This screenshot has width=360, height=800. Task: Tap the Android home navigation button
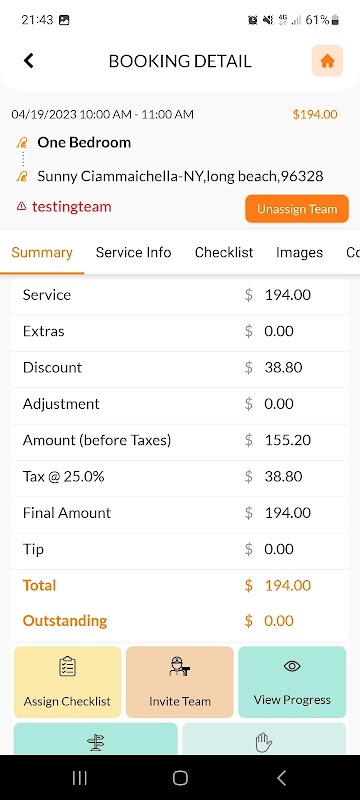(180, 778)
